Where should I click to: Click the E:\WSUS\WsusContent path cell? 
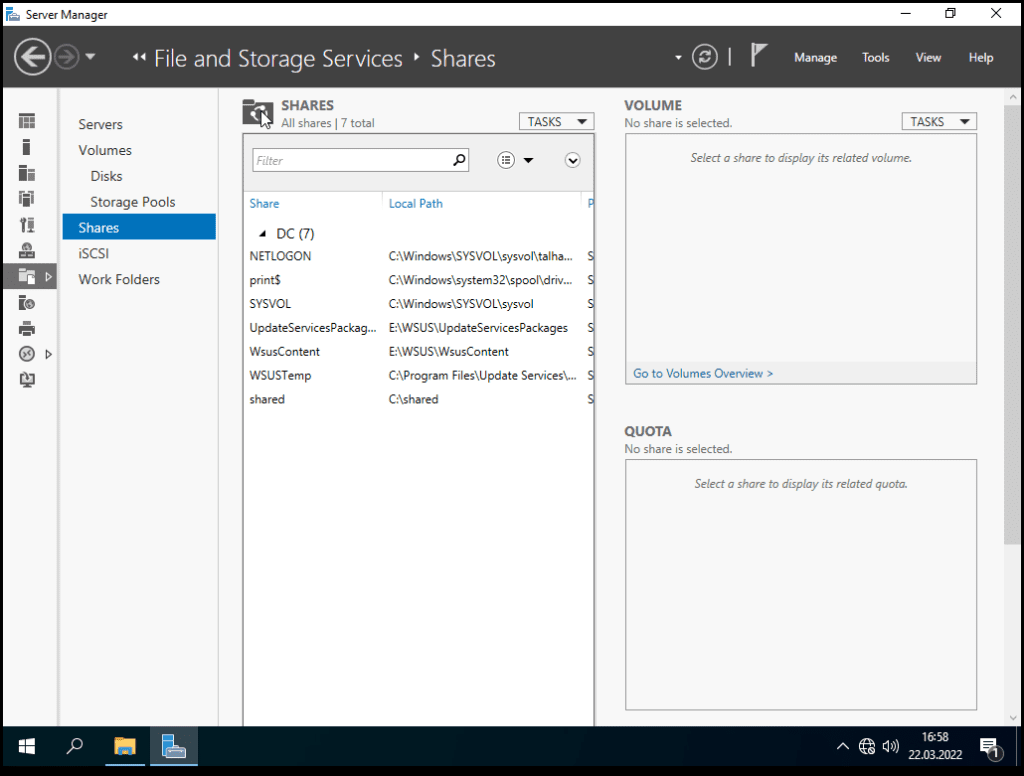pyautogui.click(x=448, y=351)
